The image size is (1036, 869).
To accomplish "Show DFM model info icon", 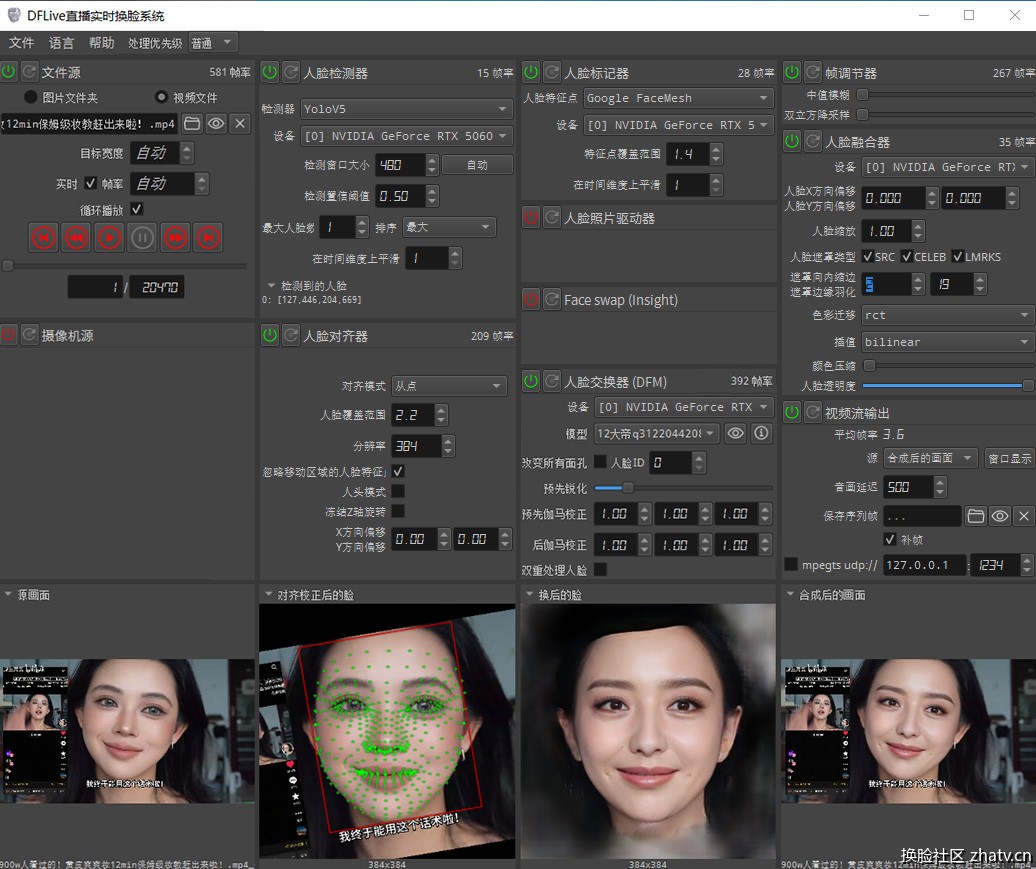I will [x=761, y=434].
